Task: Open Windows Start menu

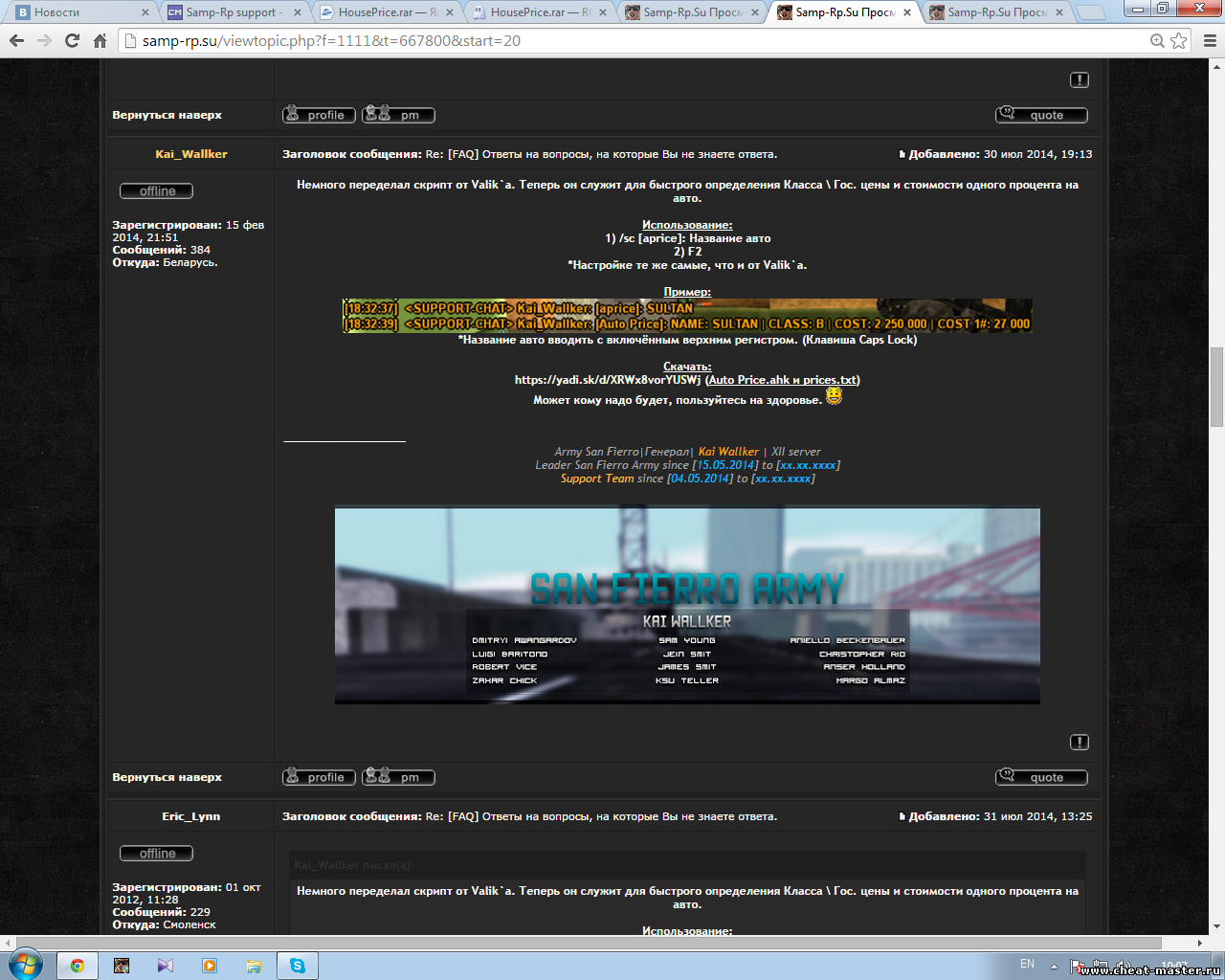Action: click(25, 964)
